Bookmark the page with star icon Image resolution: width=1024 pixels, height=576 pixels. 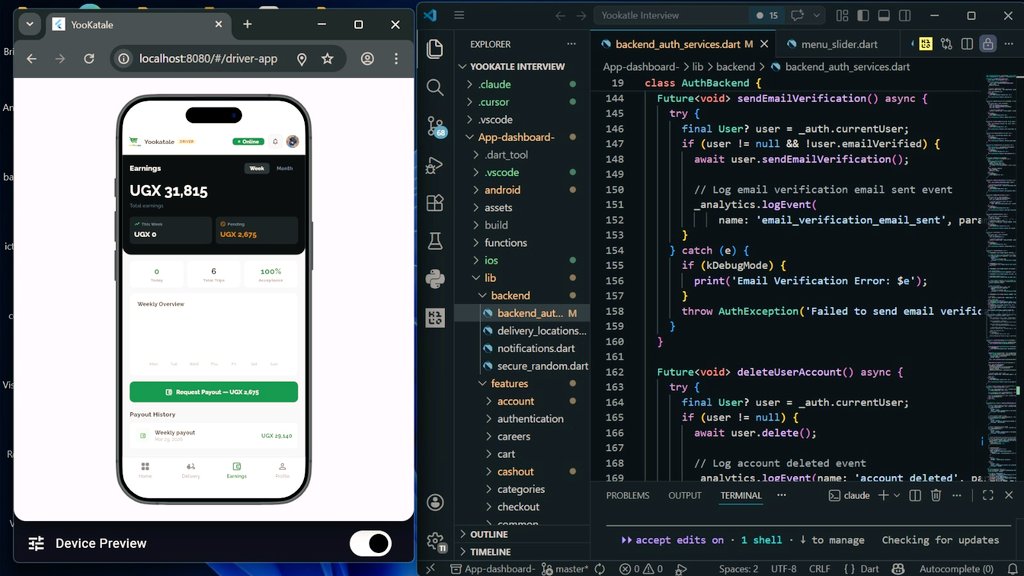coord(327,59)
